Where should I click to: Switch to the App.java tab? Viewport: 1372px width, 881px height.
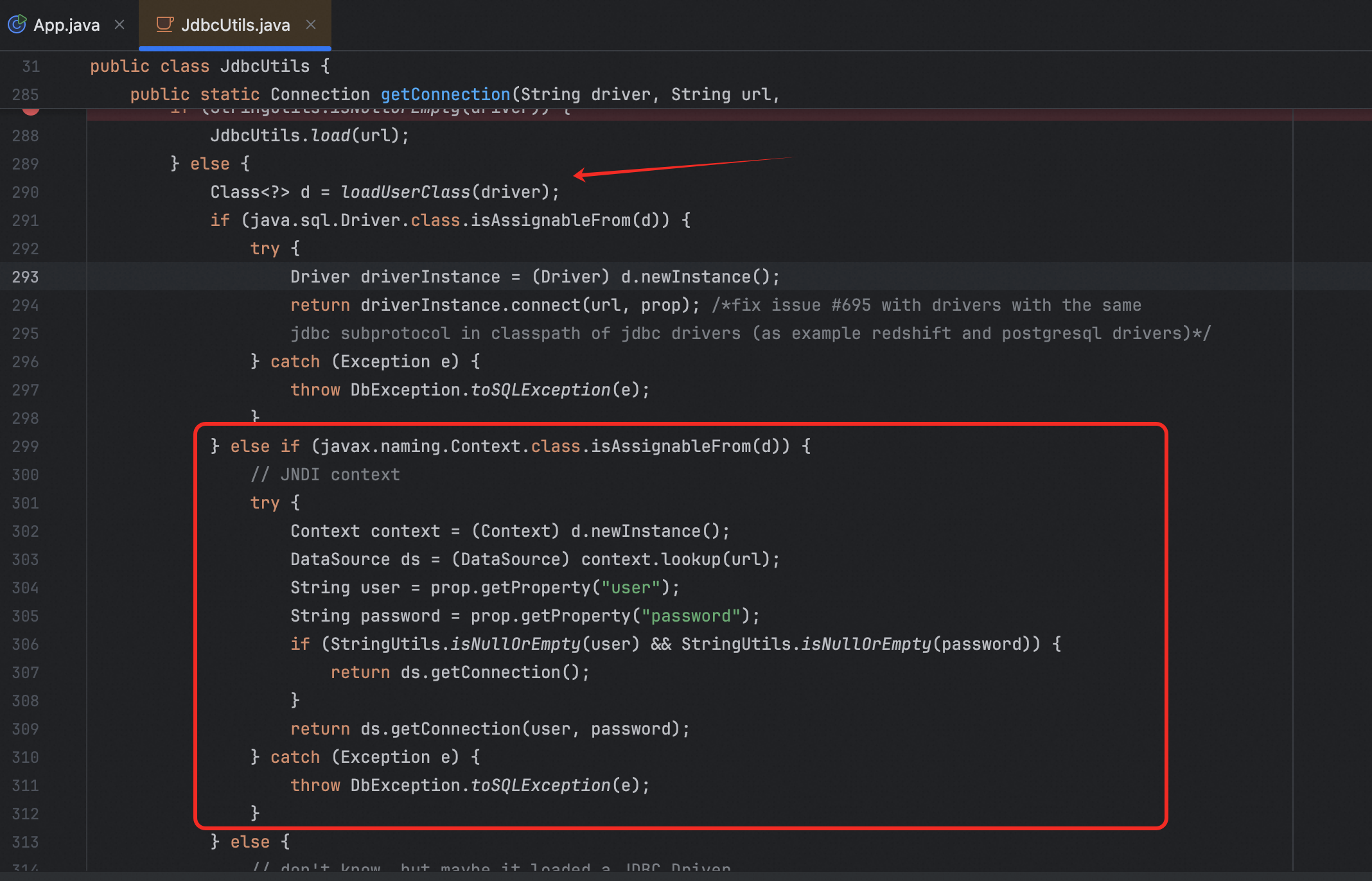pos(66,25)
